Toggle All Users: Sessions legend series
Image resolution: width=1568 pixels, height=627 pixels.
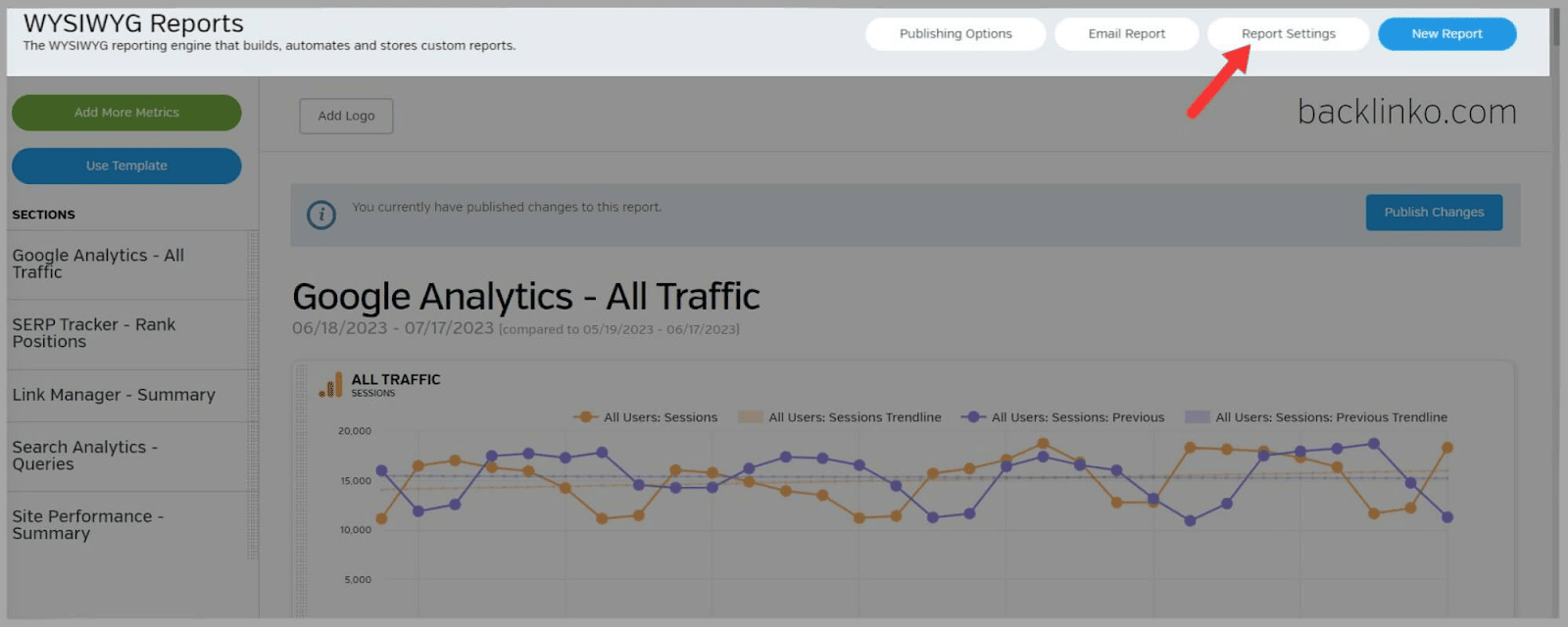(647, 417)
